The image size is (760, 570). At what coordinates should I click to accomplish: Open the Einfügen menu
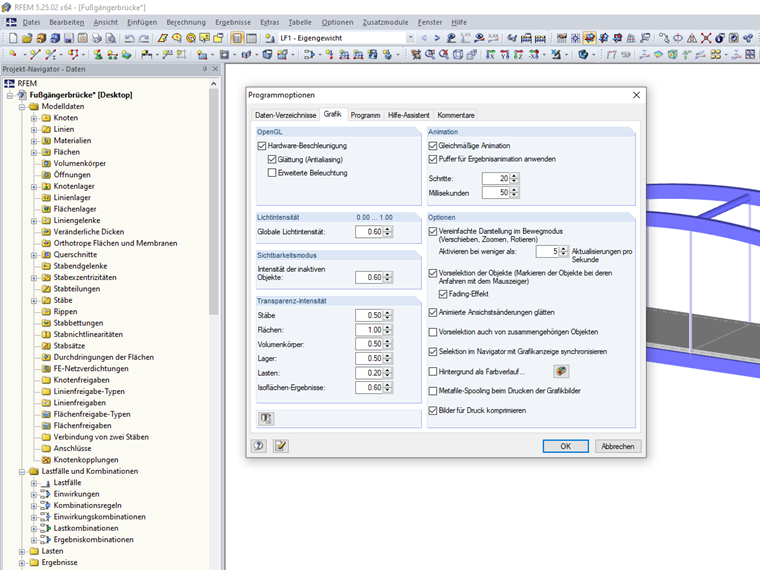[142, 22]
